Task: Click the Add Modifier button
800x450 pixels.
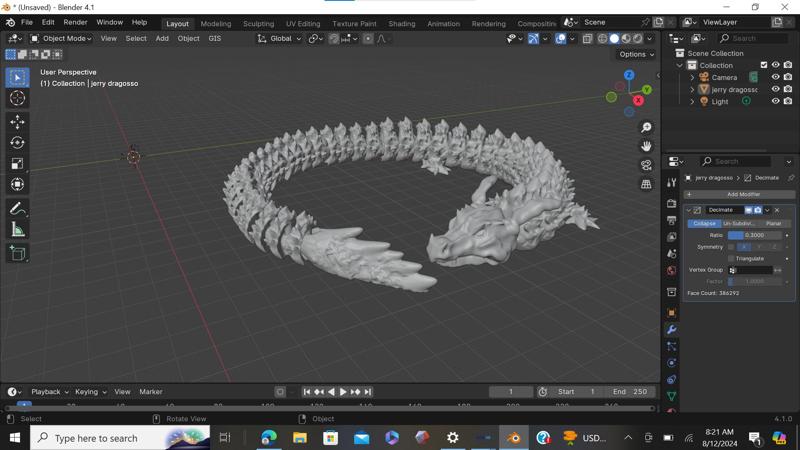Action: (739, 194)
